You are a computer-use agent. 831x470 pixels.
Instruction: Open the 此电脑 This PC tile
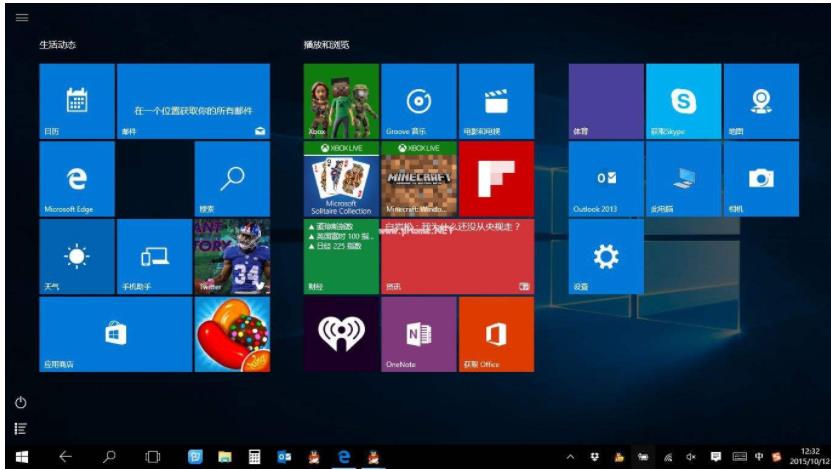coord(684,179)
